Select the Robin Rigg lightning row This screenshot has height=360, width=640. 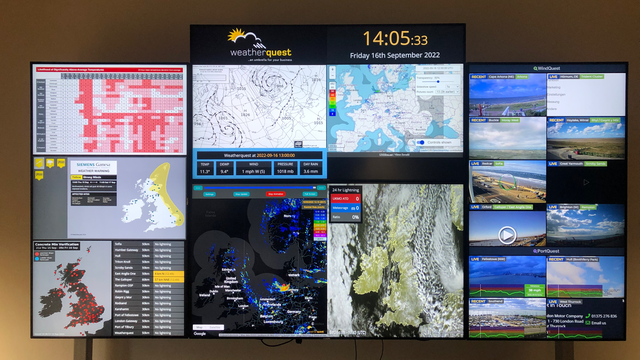(x=149, y=291)
